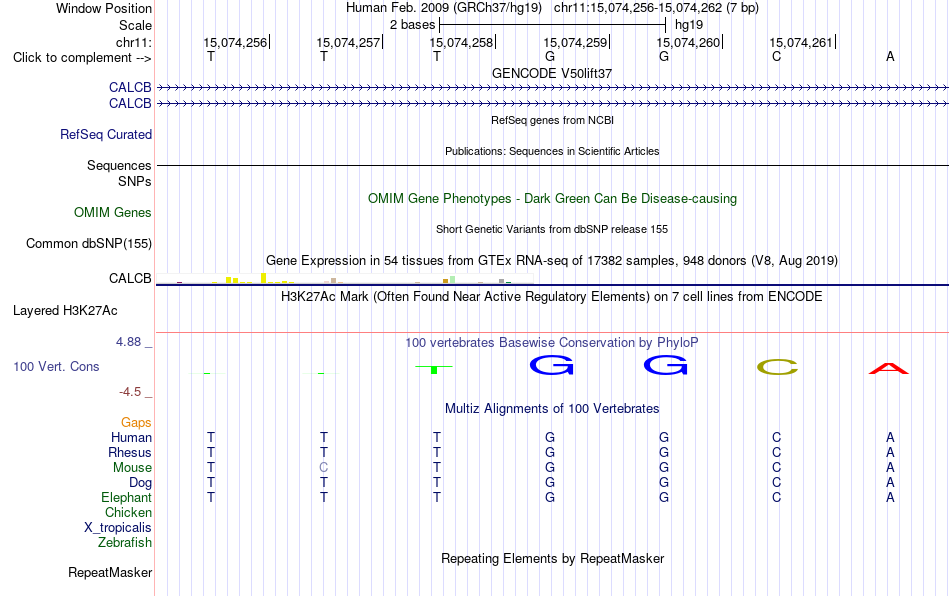Open the RefSeq Curated track label
Image resolution: width=950 pixels, height=596 pixels.
click(105, 134)
